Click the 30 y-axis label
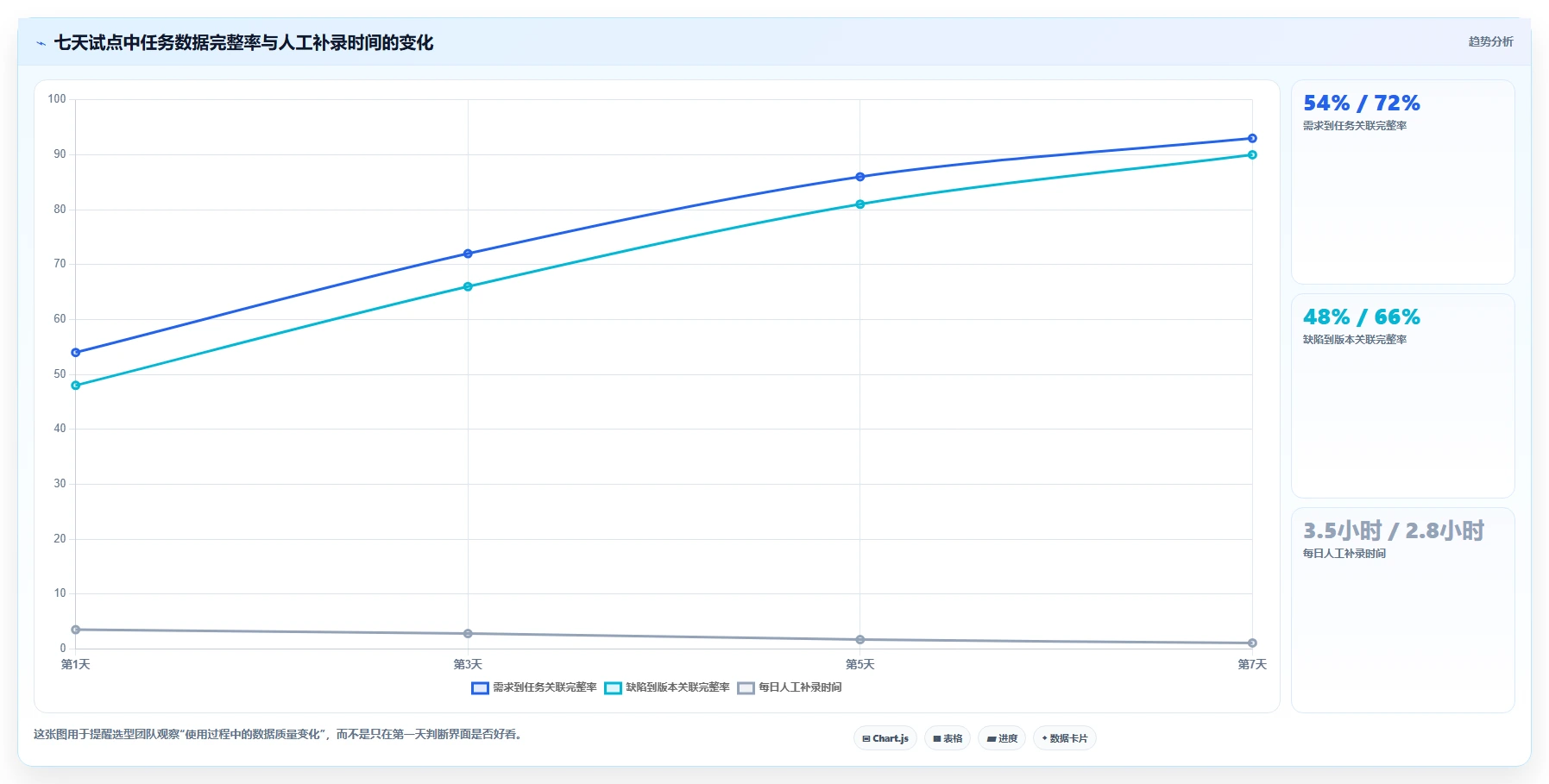1549x784 pixels. click(60, 484)
